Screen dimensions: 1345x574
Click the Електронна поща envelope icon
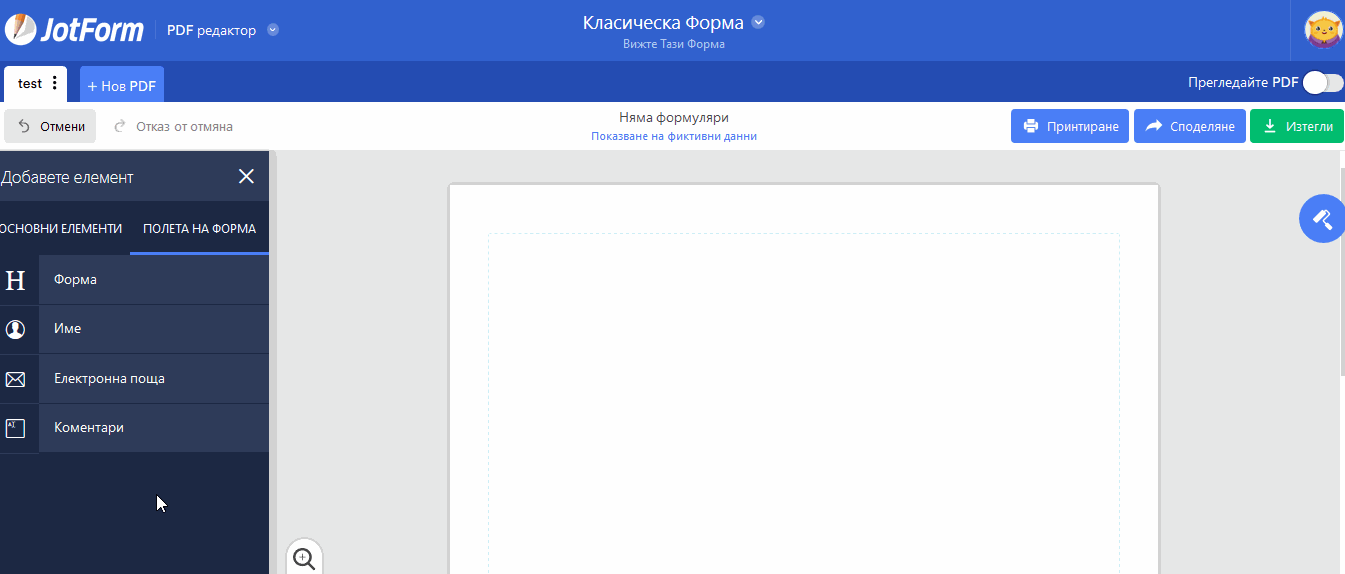[x=16, y=379]
